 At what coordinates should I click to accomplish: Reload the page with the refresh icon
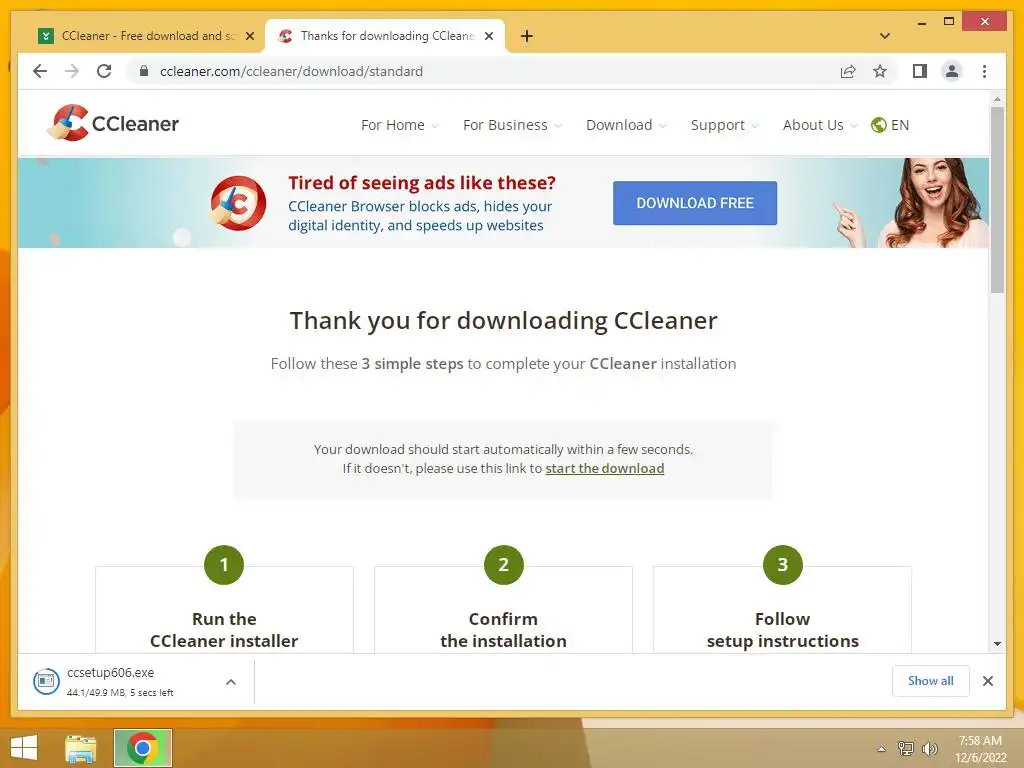click(104, 71)
